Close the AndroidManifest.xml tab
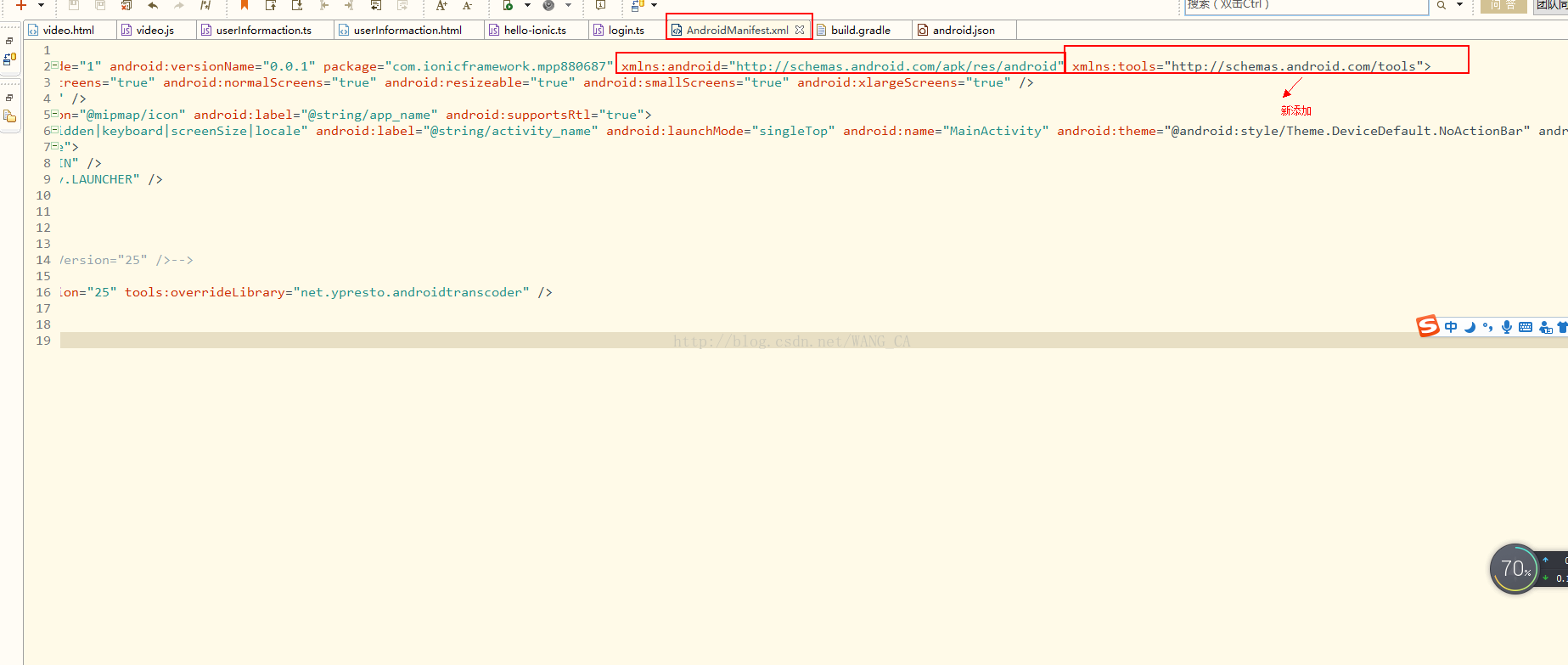 pyautogui.click(x=800, y=30)
